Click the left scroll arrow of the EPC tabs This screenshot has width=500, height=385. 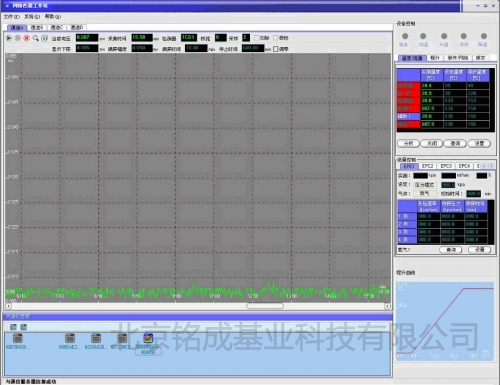[484, 166]
